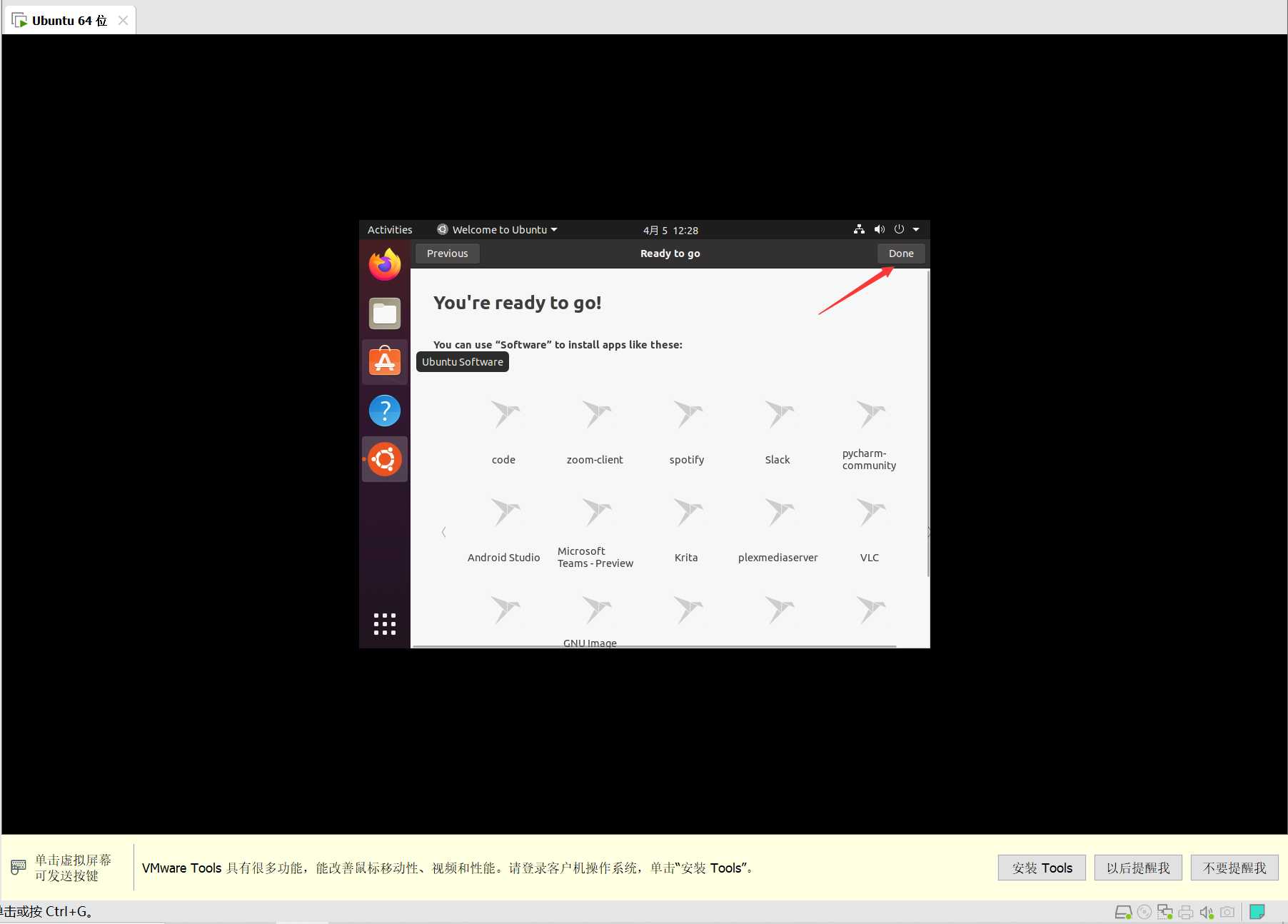
Task: Go to previous apps page with left chevron
Action: 443,532
